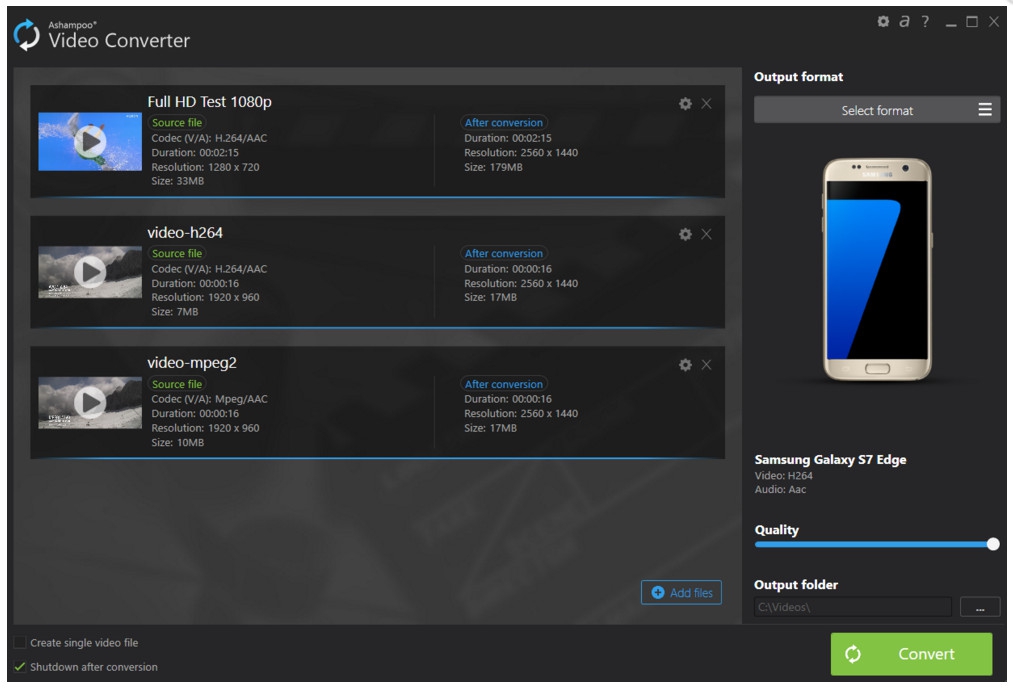Uncheck Shutdown after conversion
The image size is (1013, 695).
point(20,666)
